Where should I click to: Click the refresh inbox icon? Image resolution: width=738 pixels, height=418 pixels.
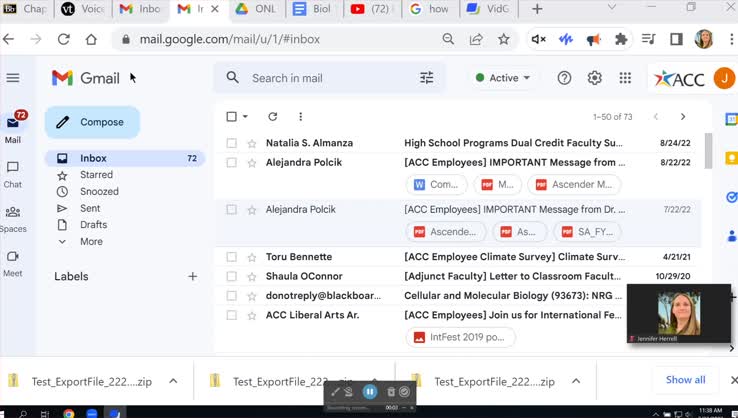point(273,116)
